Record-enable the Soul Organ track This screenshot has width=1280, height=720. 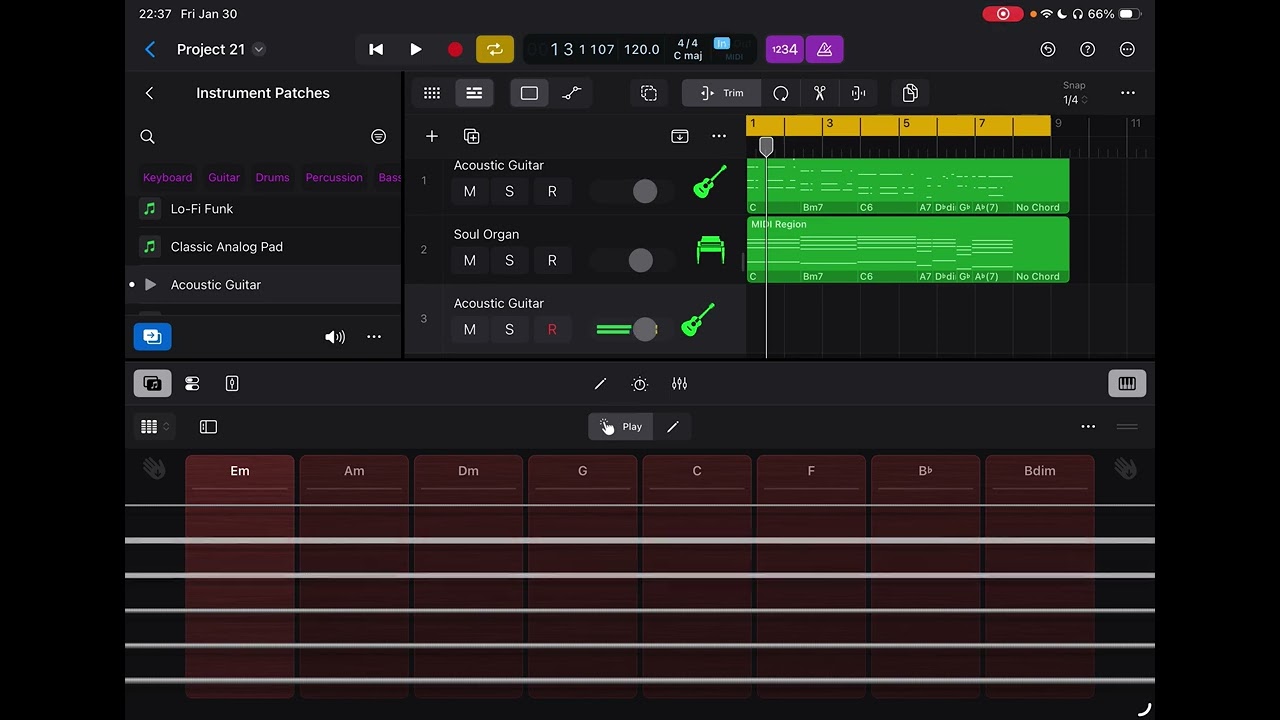pos(552,260)
